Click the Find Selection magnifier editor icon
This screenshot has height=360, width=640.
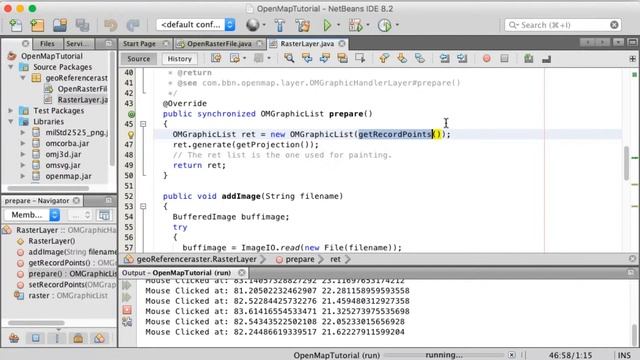pyautogui.click(x=289, y=59)
